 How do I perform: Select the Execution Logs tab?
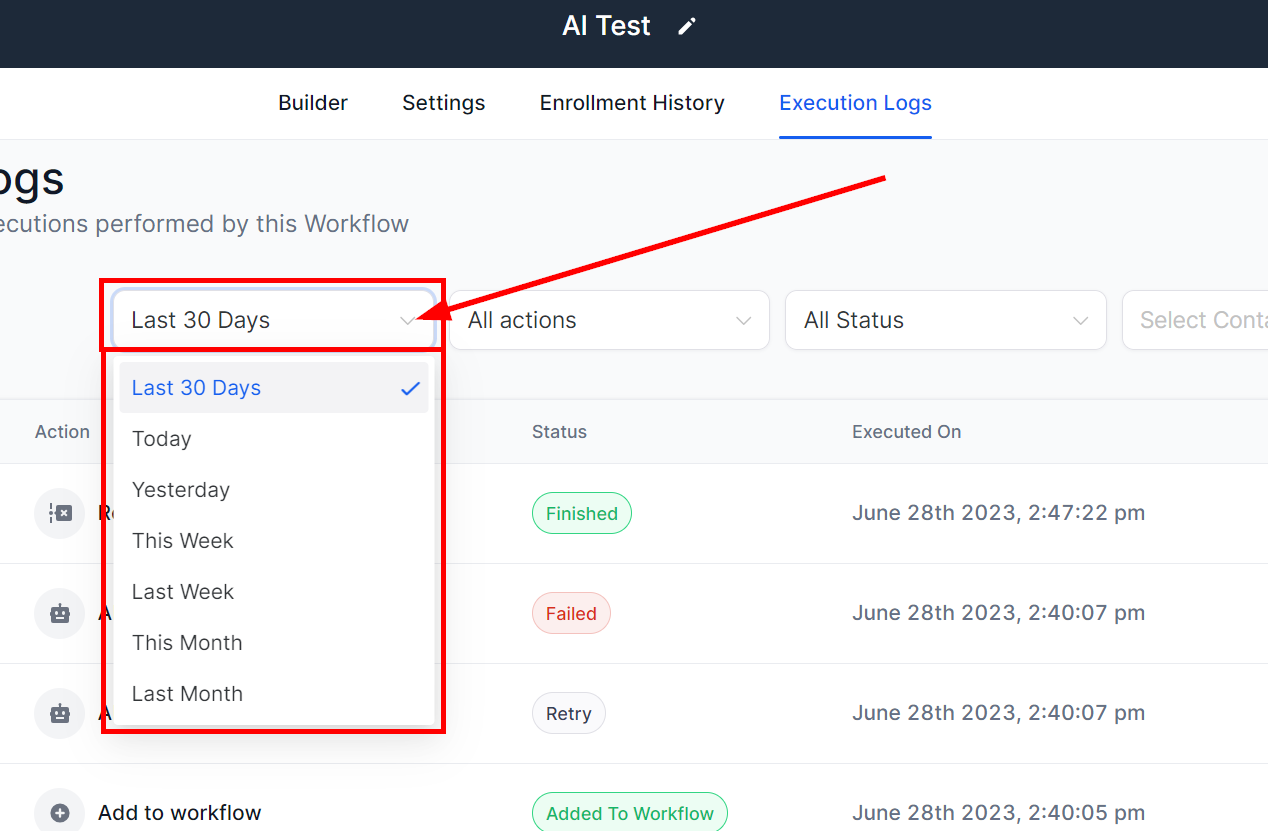[855, 103]
